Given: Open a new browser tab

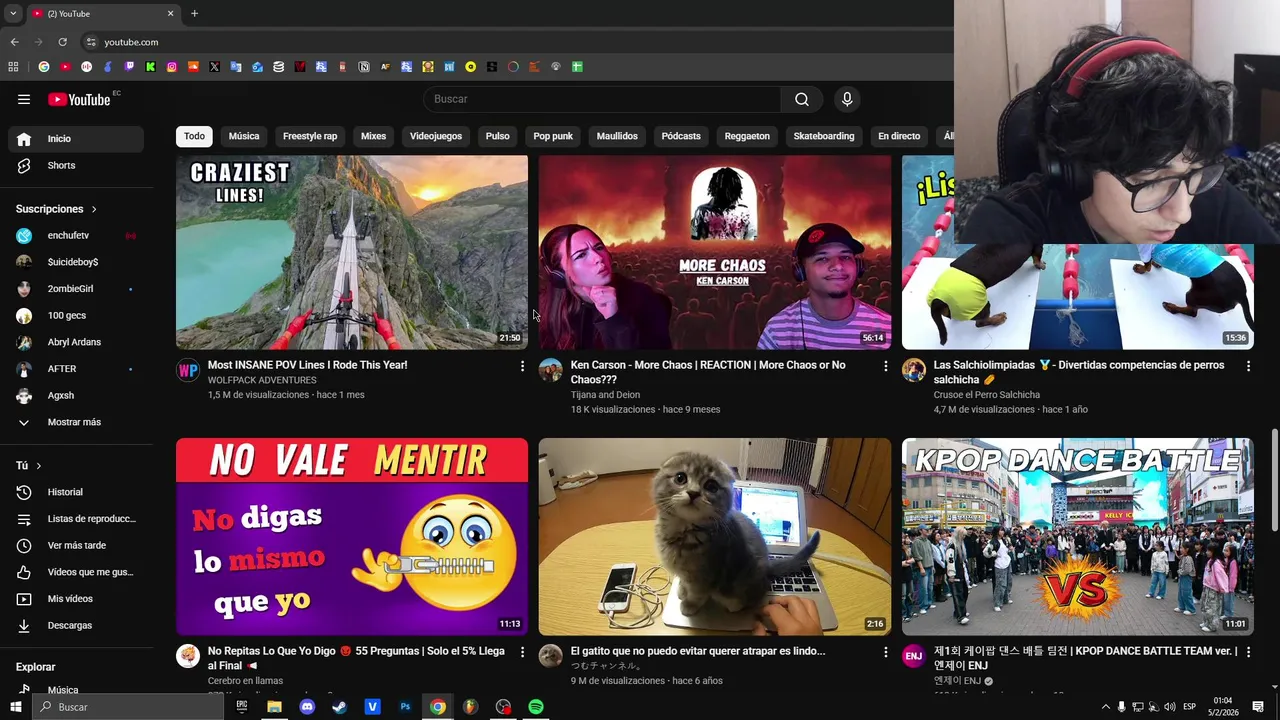Looking at the screenshot, I should click(x=194, y=14).
